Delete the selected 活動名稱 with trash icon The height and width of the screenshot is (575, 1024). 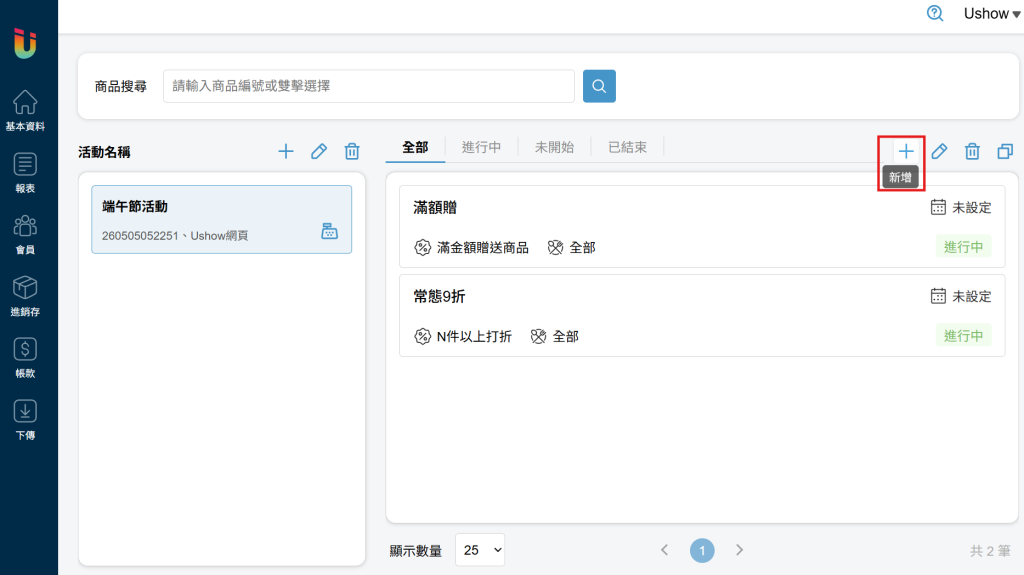click(352, 152)
